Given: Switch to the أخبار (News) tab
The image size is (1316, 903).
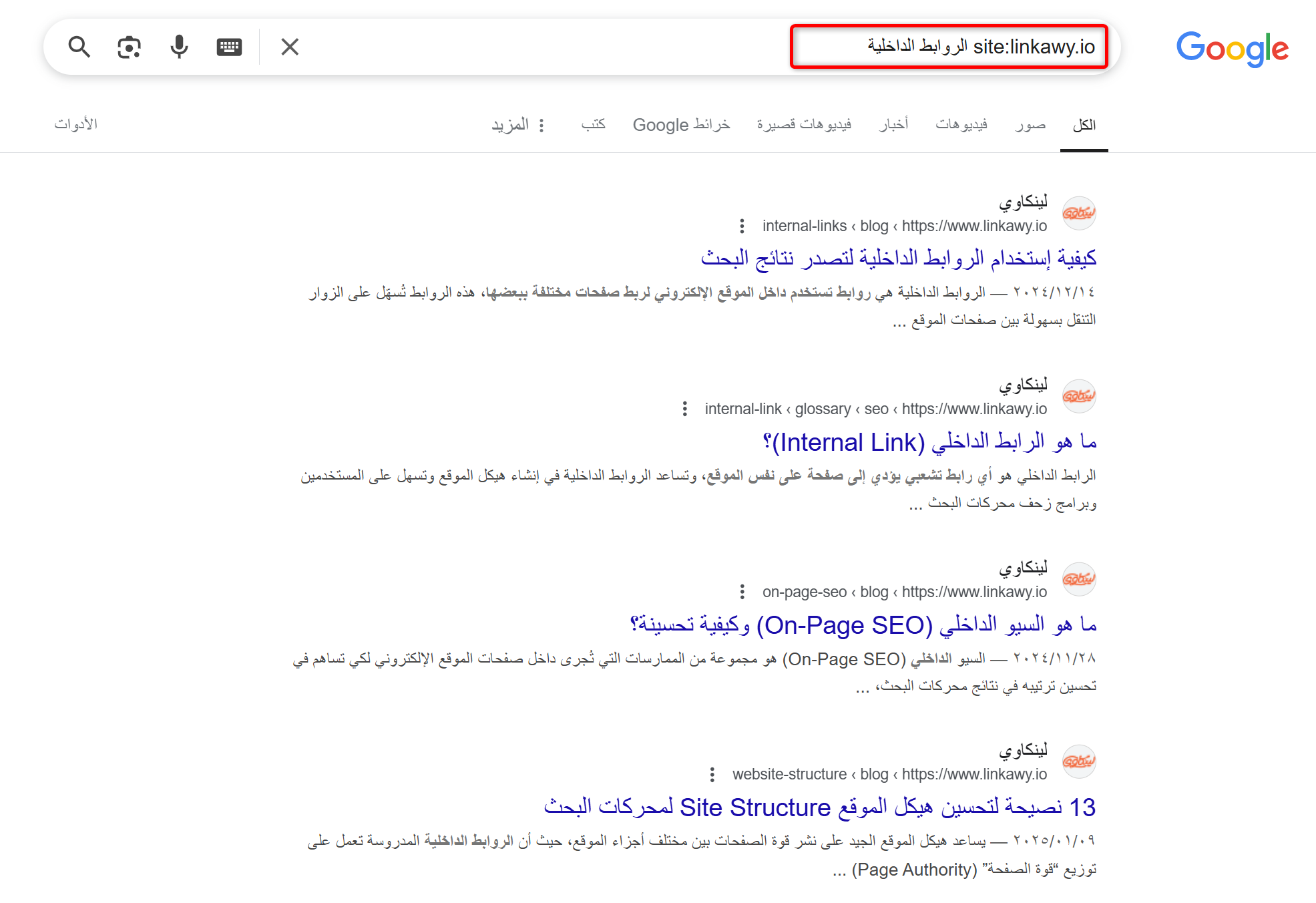Looking at the screenshot, I should (x=893, y=124).
